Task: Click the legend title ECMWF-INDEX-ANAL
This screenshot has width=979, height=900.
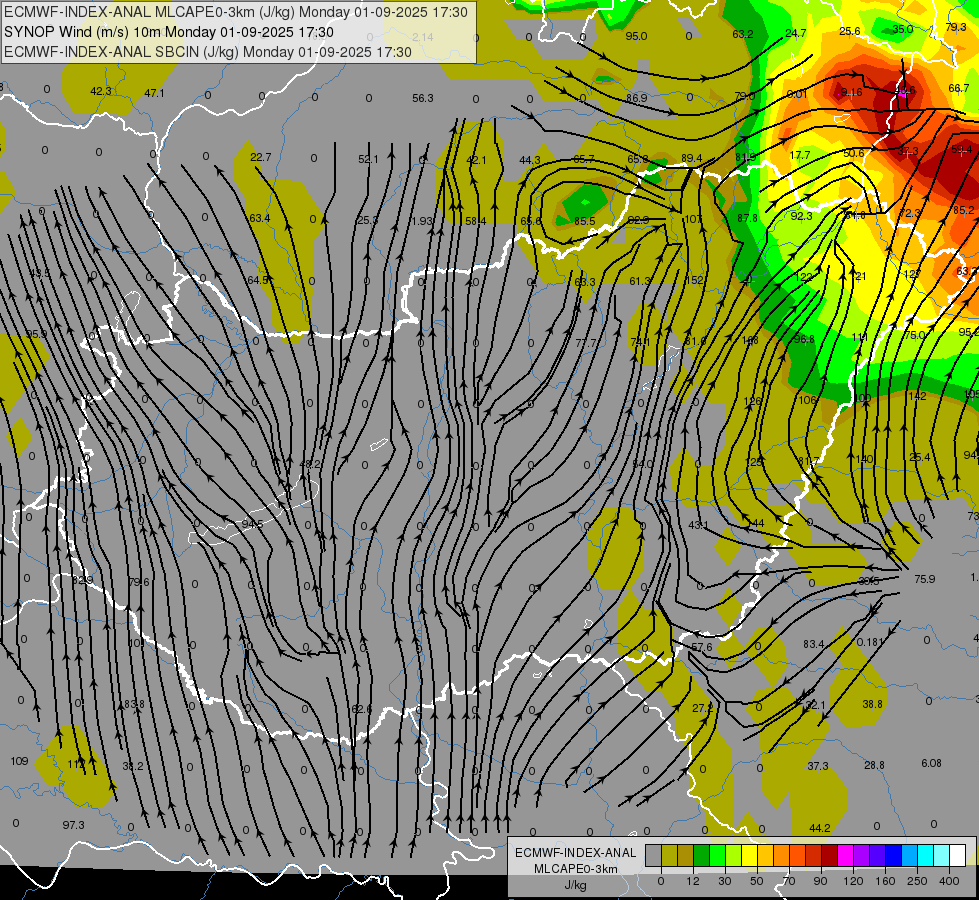Action: click(x=575, y=853)
